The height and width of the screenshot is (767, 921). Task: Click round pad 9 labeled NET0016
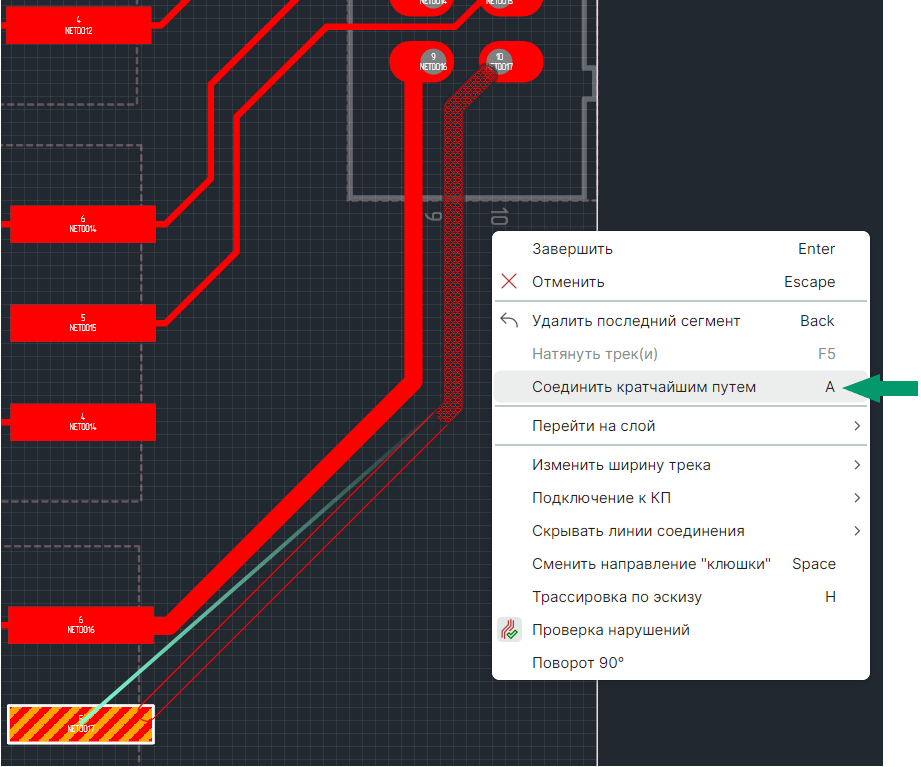[432, 62]
